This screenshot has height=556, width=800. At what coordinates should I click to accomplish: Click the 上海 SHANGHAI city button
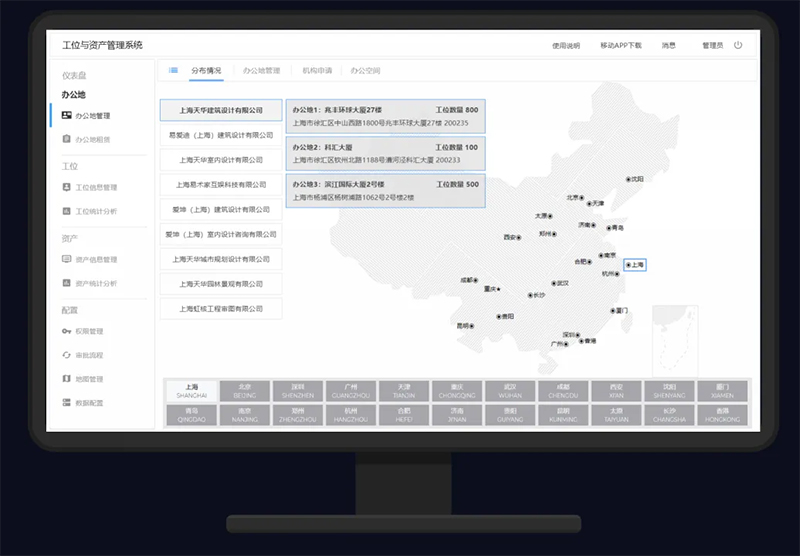192,391
